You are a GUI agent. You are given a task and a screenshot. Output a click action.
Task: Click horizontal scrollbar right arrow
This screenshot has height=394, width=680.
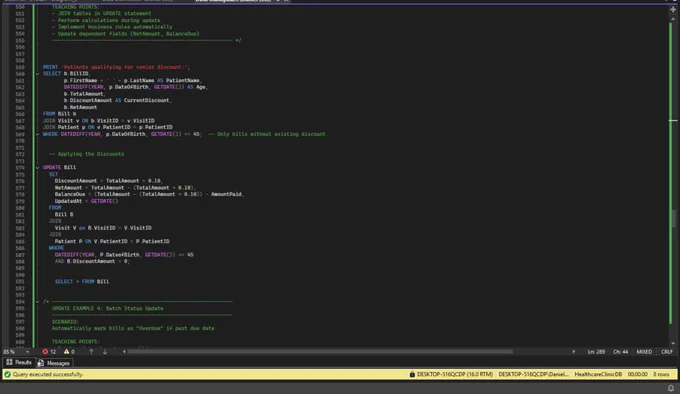tap(573, 352)
